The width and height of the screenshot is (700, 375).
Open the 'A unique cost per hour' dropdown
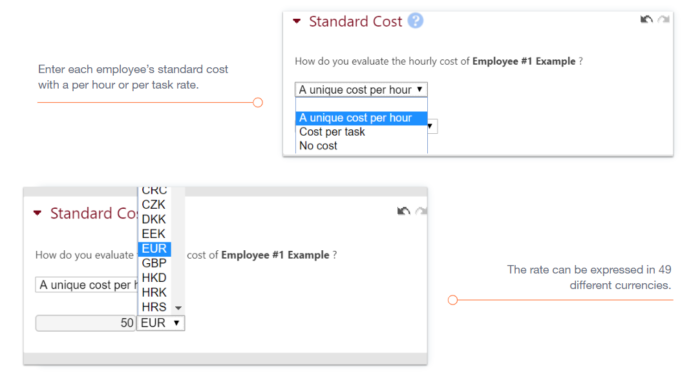pos(361,90)
